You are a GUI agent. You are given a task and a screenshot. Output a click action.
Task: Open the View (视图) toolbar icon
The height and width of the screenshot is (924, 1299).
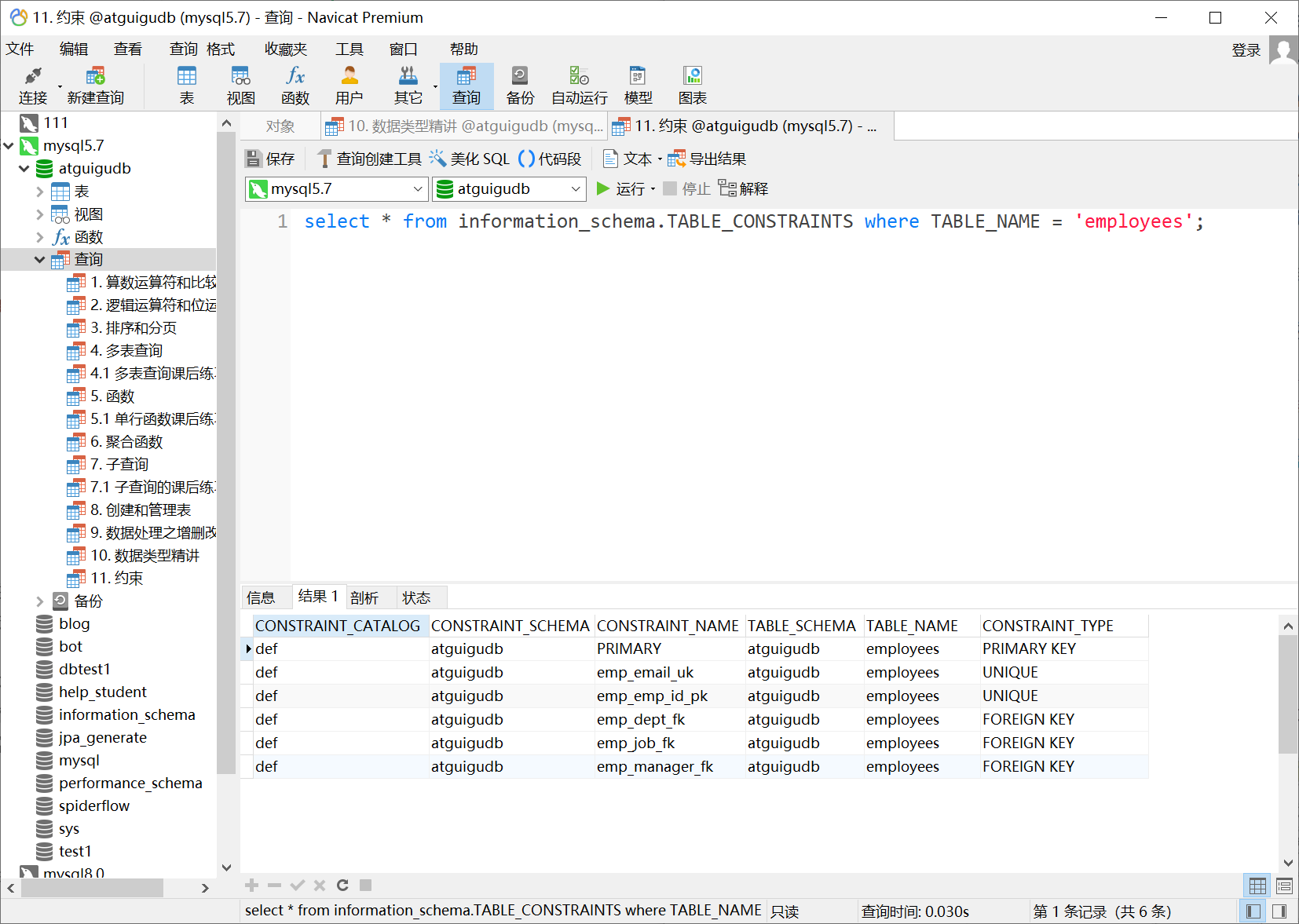tap(241, 86)
